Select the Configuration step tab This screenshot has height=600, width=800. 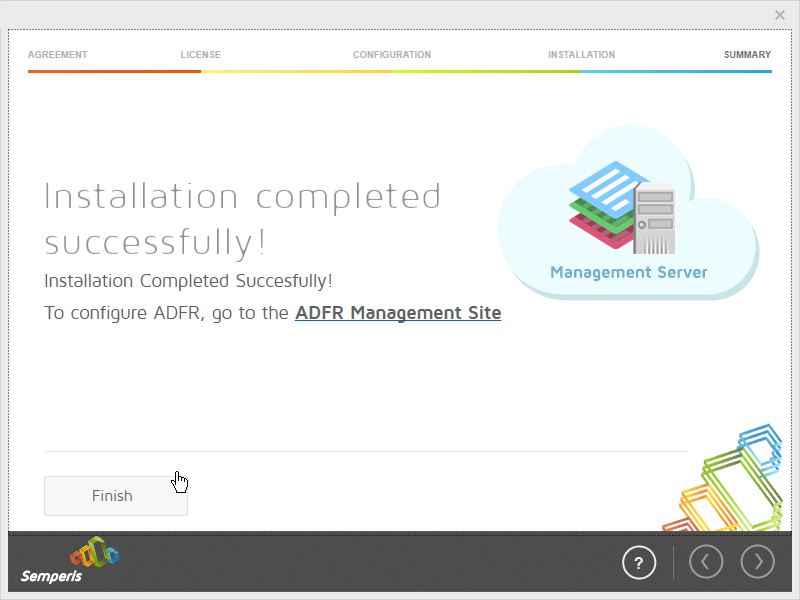pos(392,55)
